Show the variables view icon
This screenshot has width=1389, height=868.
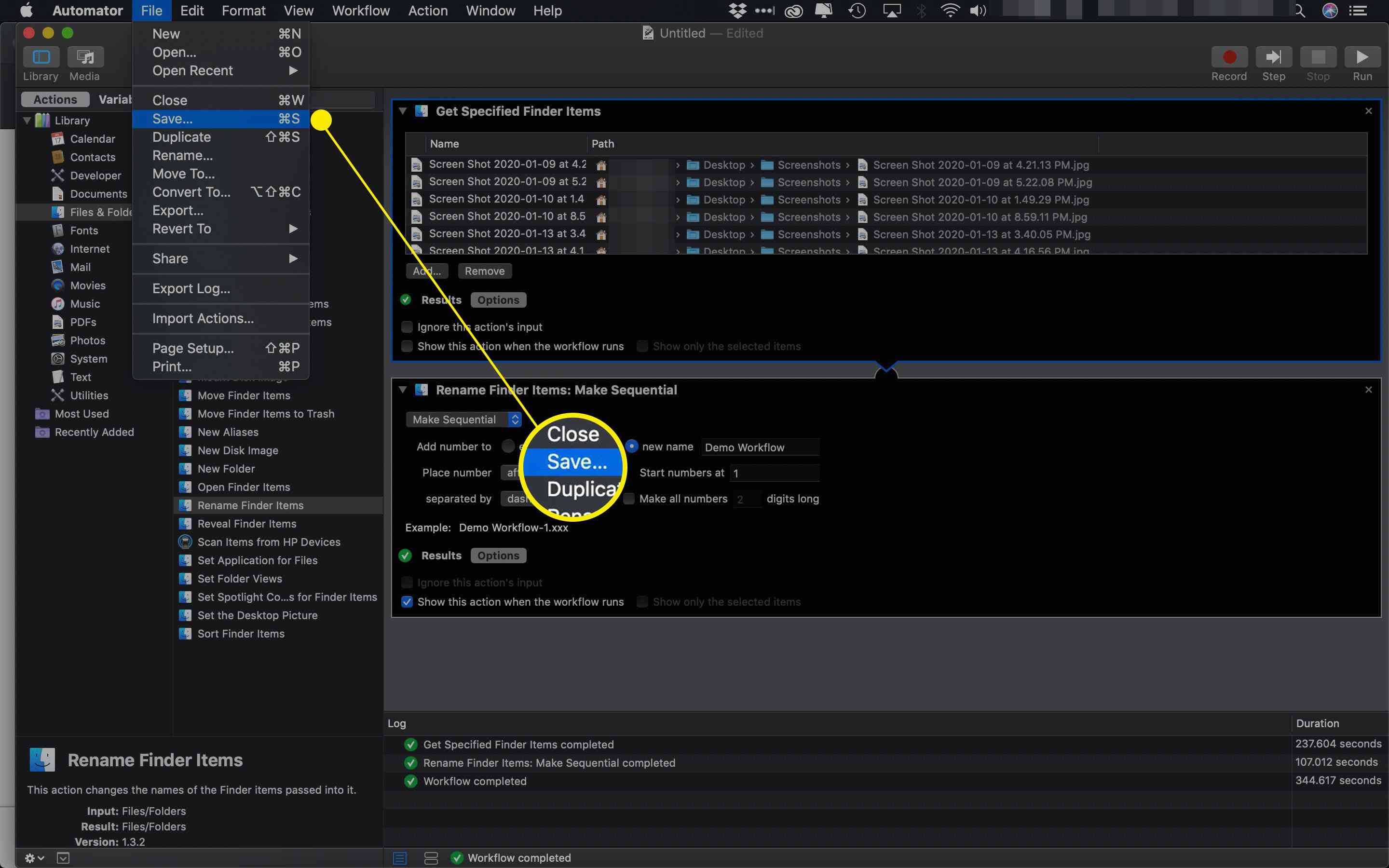[431, 858]
